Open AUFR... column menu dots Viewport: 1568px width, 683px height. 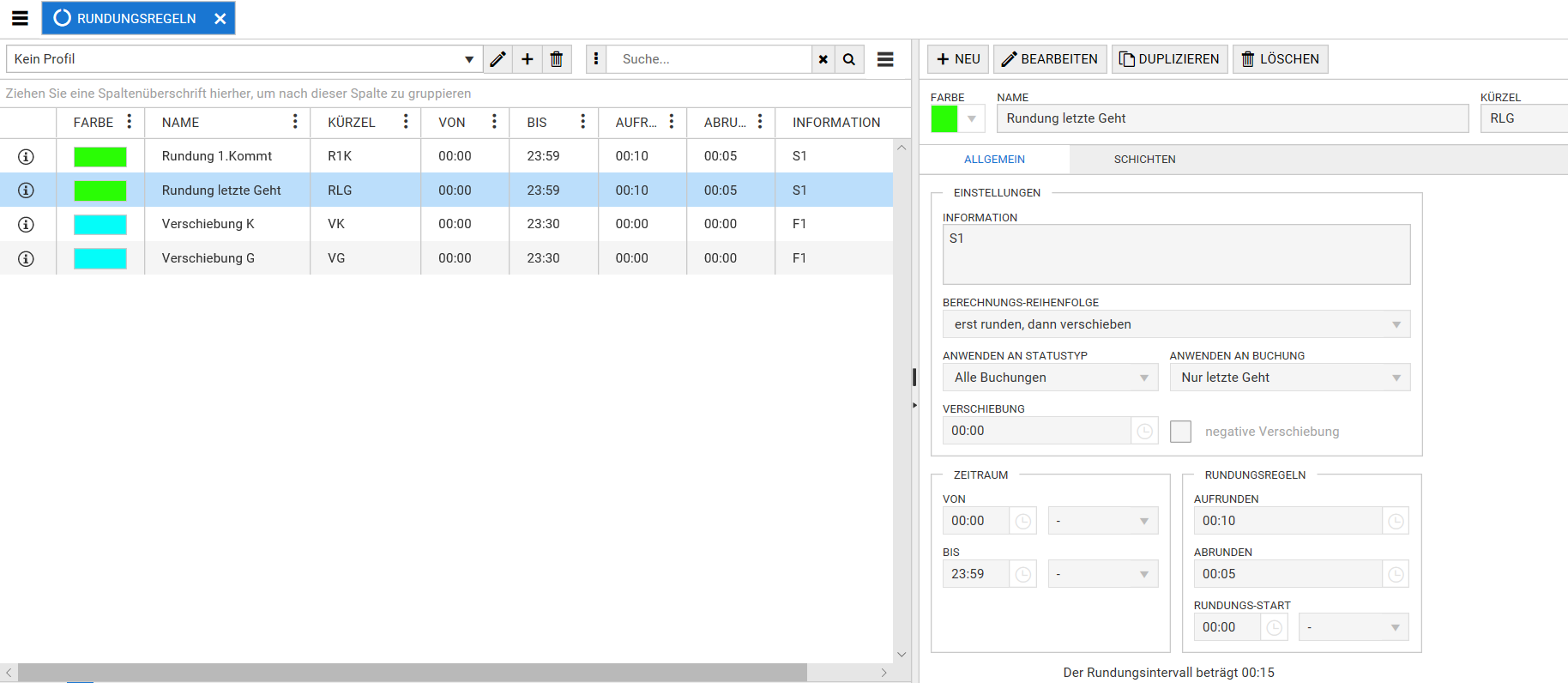click(x=672, y=122)
